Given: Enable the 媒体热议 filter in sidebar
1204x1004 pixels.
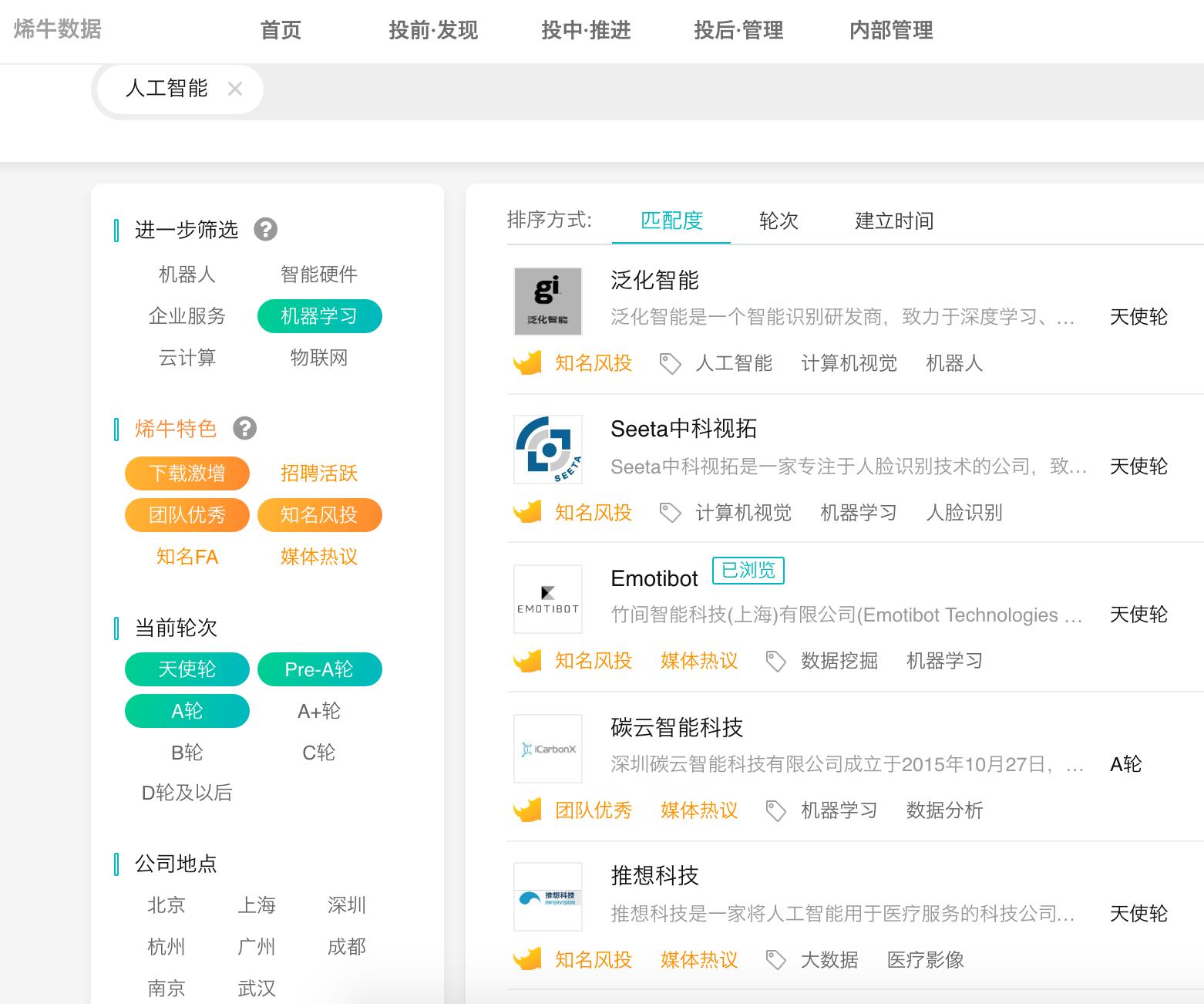Looking at the screenshot, I should point(319,557).
